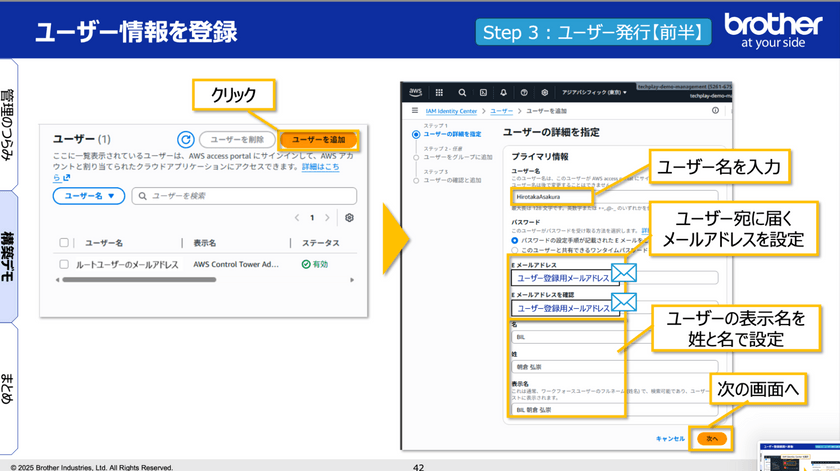This screenshot has width=840, height=471.
Task: Go to next page of the users list
Action: point(329,217)
